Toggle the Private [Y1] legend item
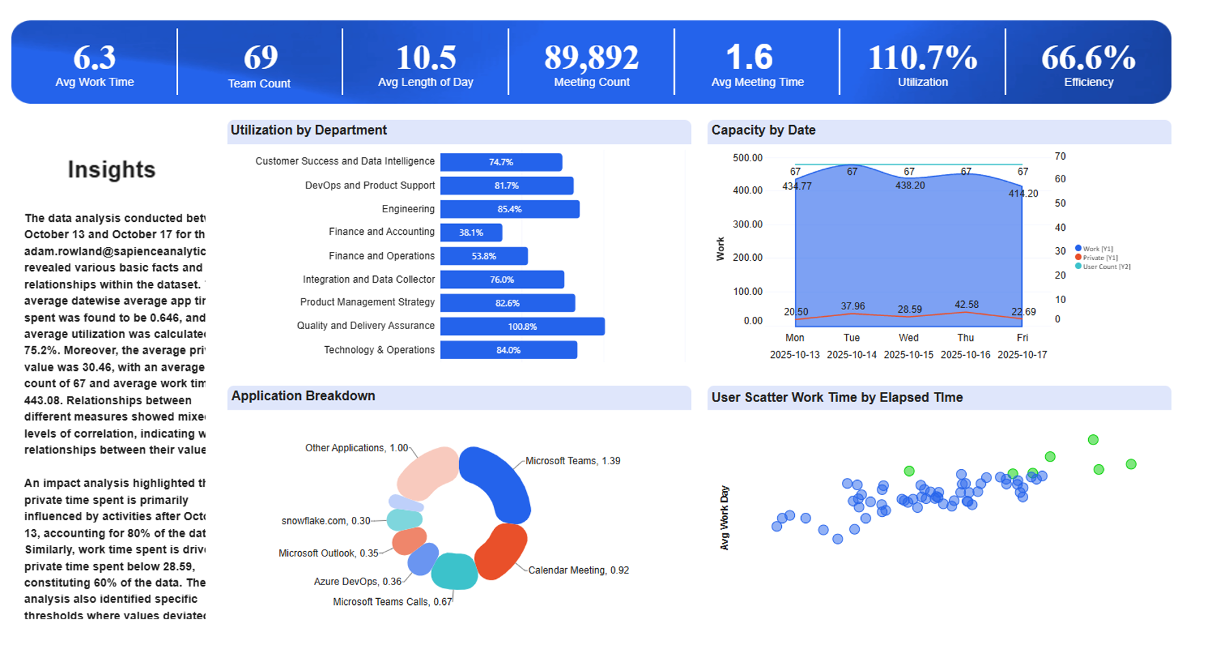Screen dimensions: 1224x650 click(1100, 258)
